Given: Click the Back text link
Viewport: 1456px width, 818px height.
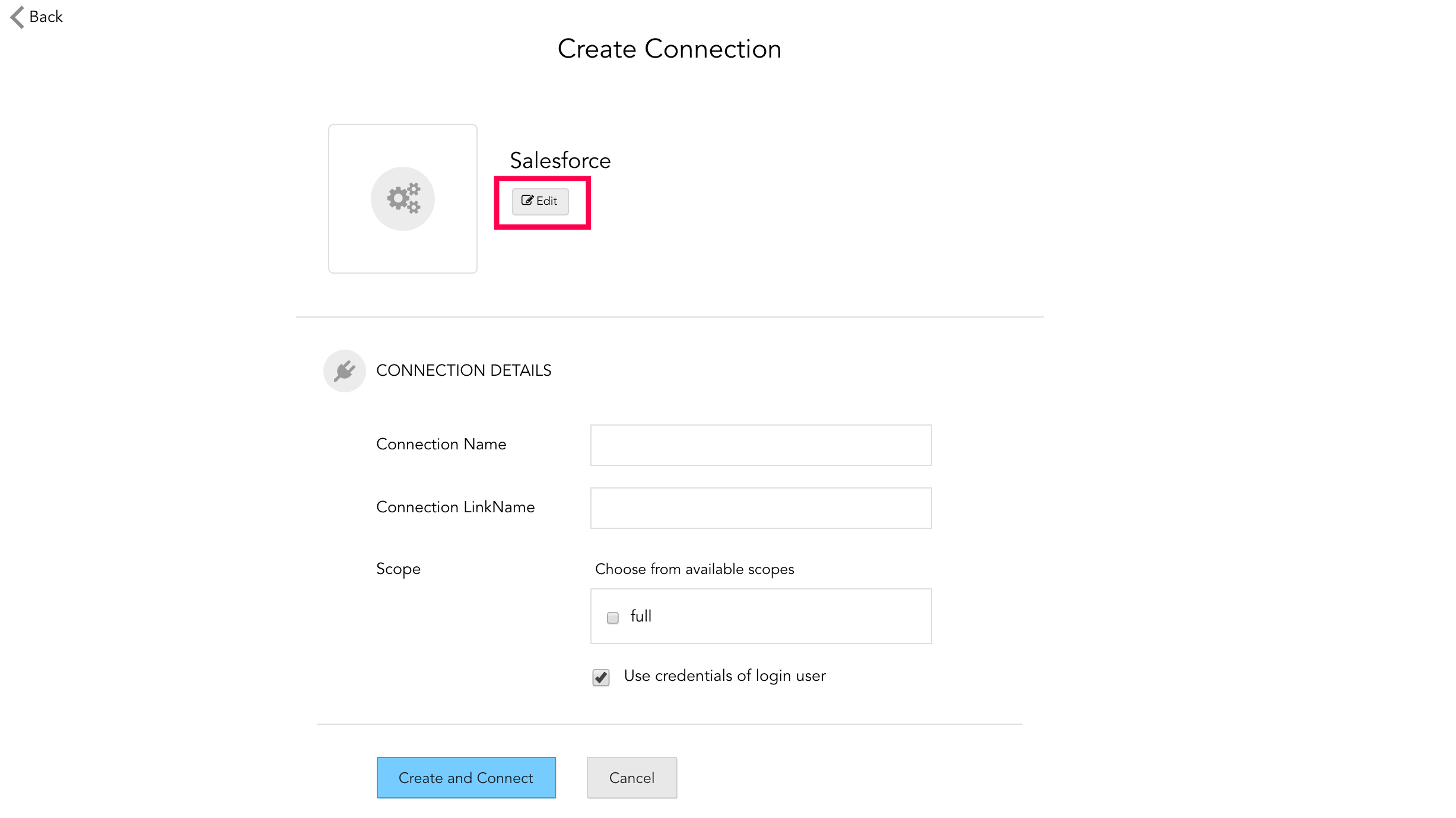Looking at the screenshot, I should coord(46,17).
